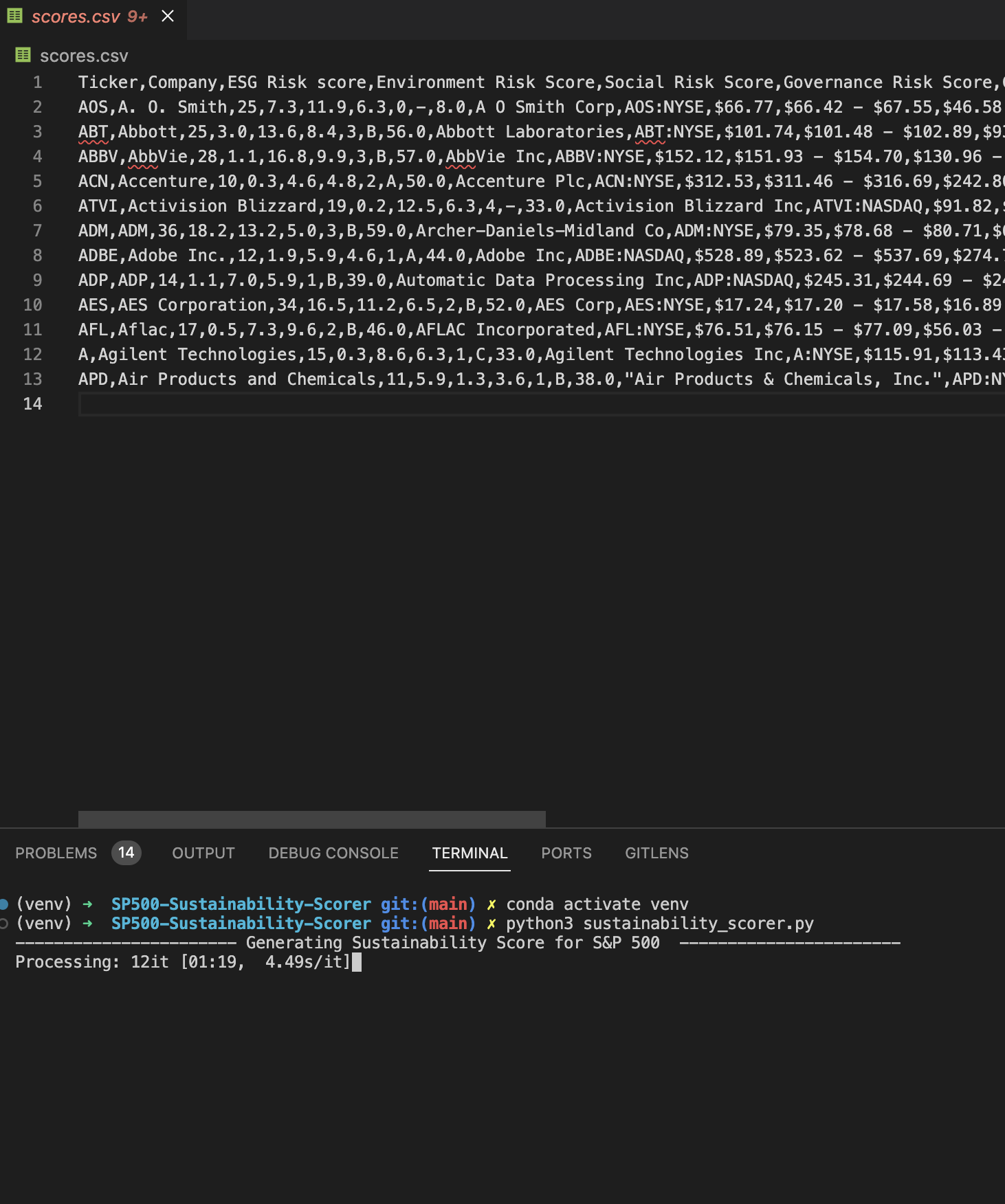Place cursor on empty line 14
The image size is (1005, 1204).
[542, 404]
